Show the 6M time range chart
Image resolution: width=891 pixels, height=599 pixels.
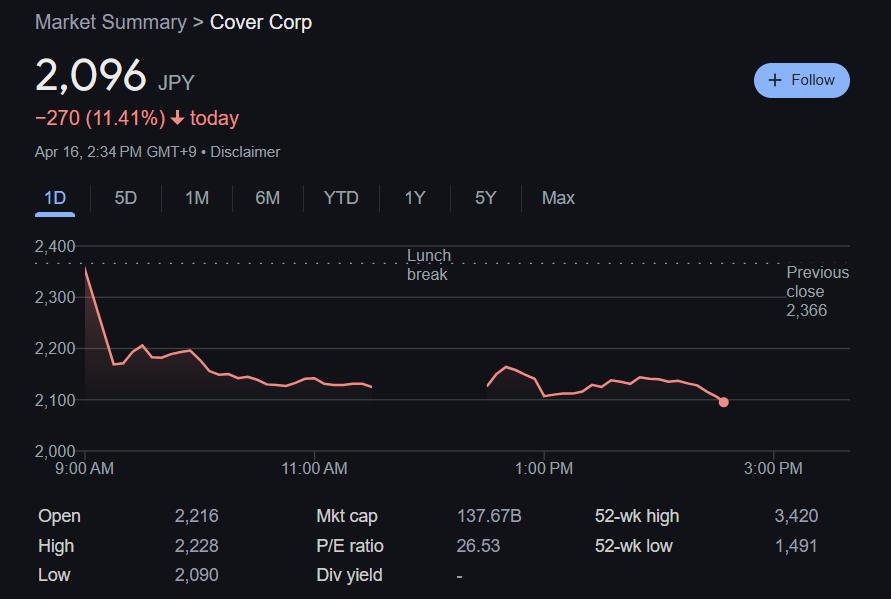click(x=268, y=198)
